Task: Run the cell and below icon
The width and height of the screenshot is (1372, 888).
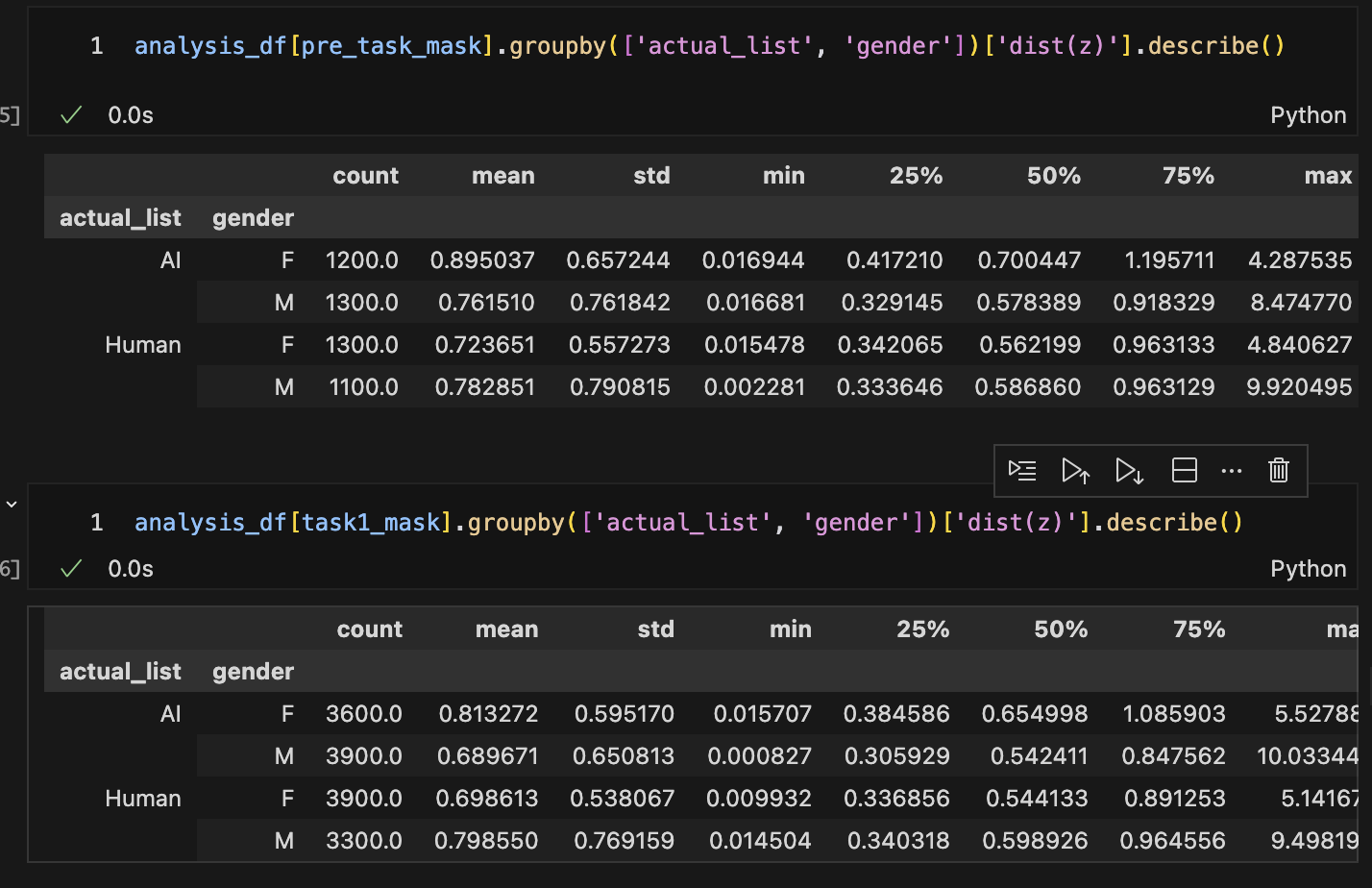Action: [1129, 470]
